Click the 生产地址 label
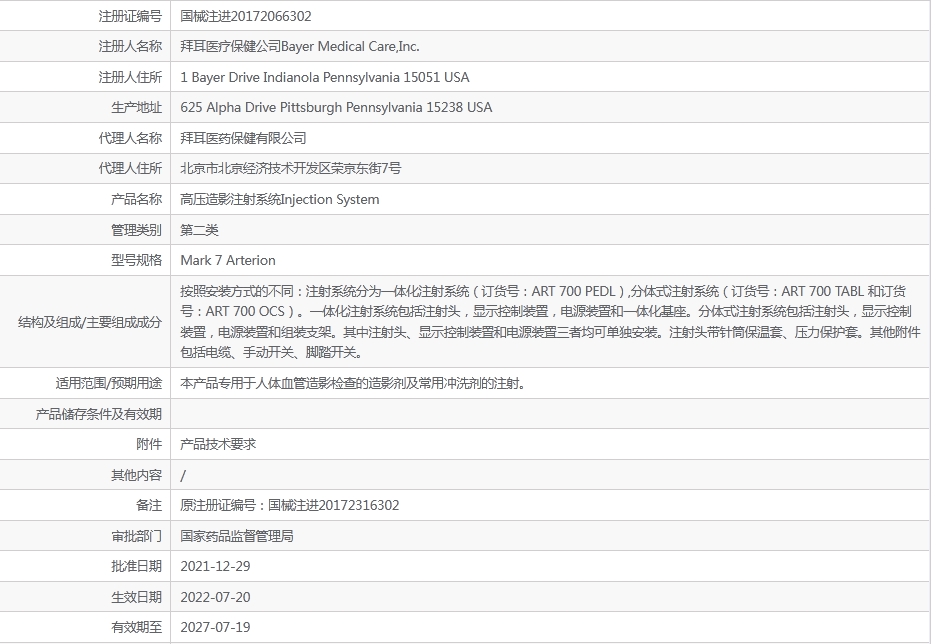 pyautogui.click(x=136, y=108)
